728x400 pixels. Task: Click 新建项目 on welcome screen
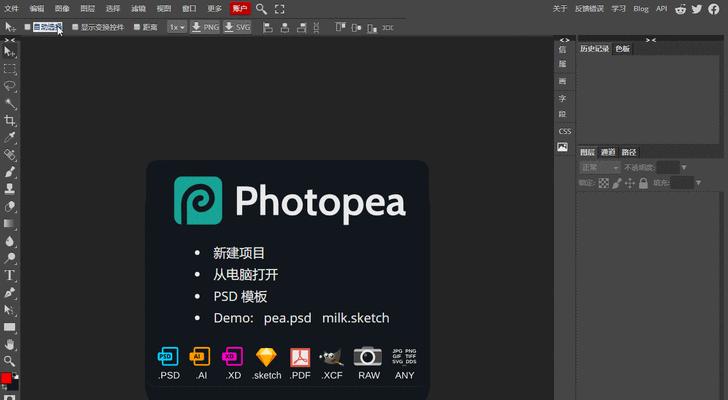pyautogui.click(x=239, y=253)
